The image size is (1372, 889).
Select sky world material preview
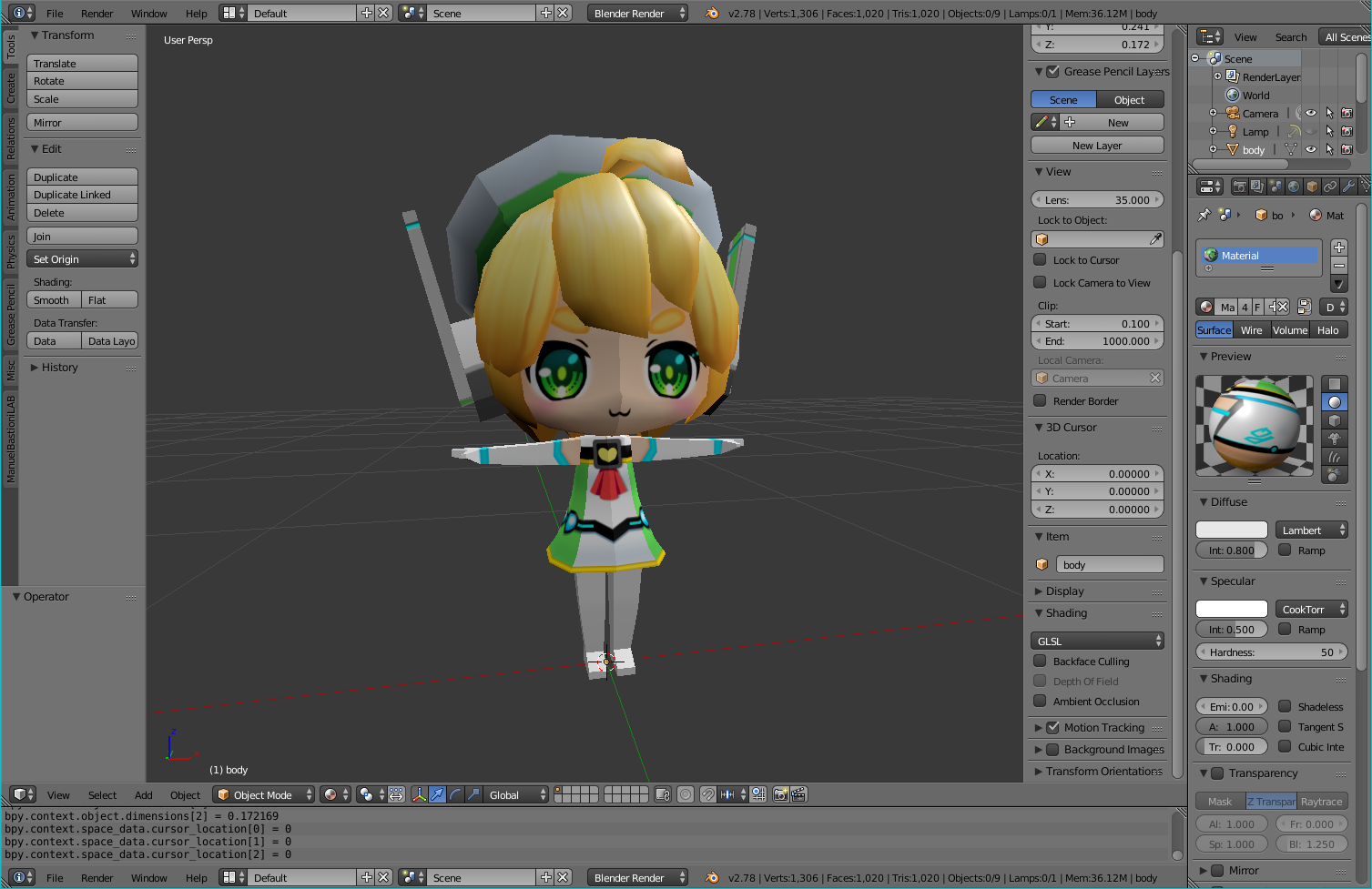tap(1334, 475)
